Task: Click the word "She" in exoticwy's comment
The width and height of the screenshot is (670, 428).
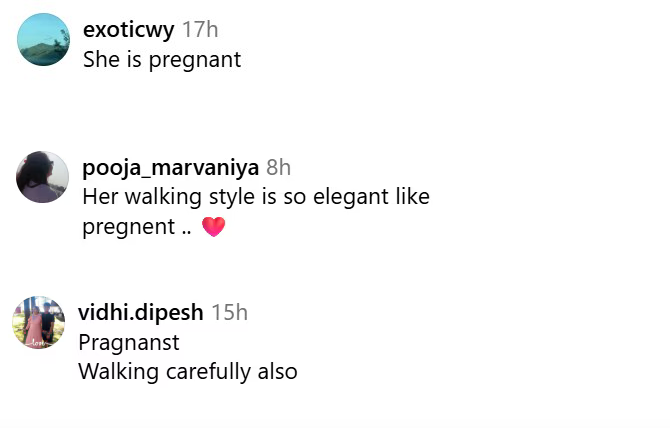Action: pos(102,60)
